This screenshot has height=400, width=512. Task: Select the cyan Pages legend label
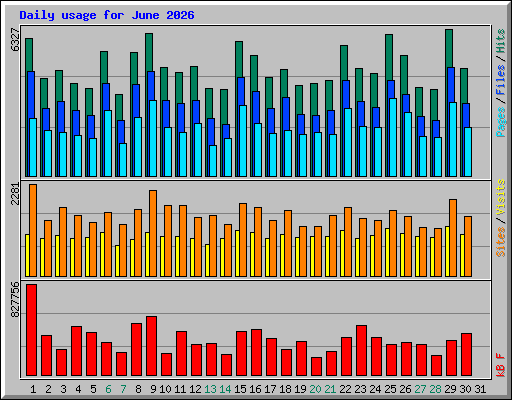(501, 122)
